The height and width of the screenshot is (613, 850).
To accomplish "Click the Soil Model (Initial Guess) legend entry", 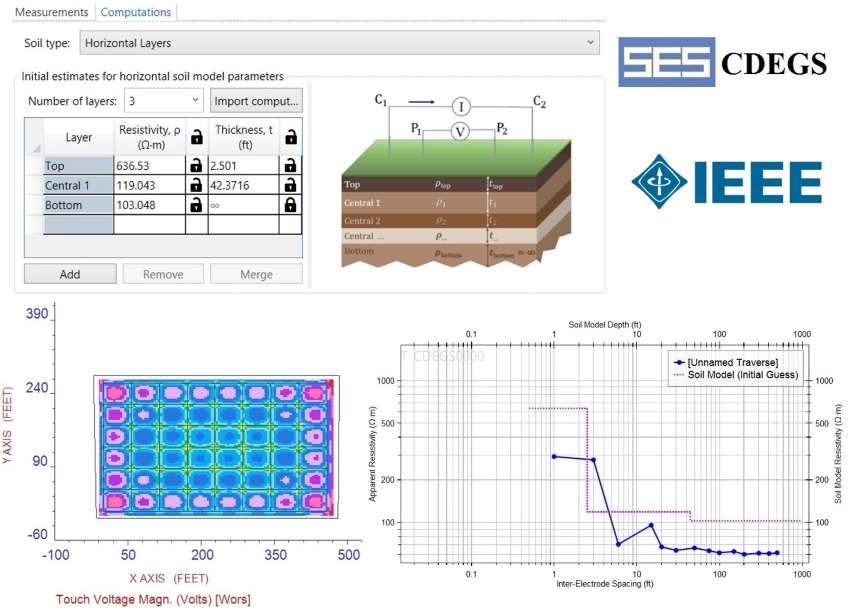I will point(736,375).
